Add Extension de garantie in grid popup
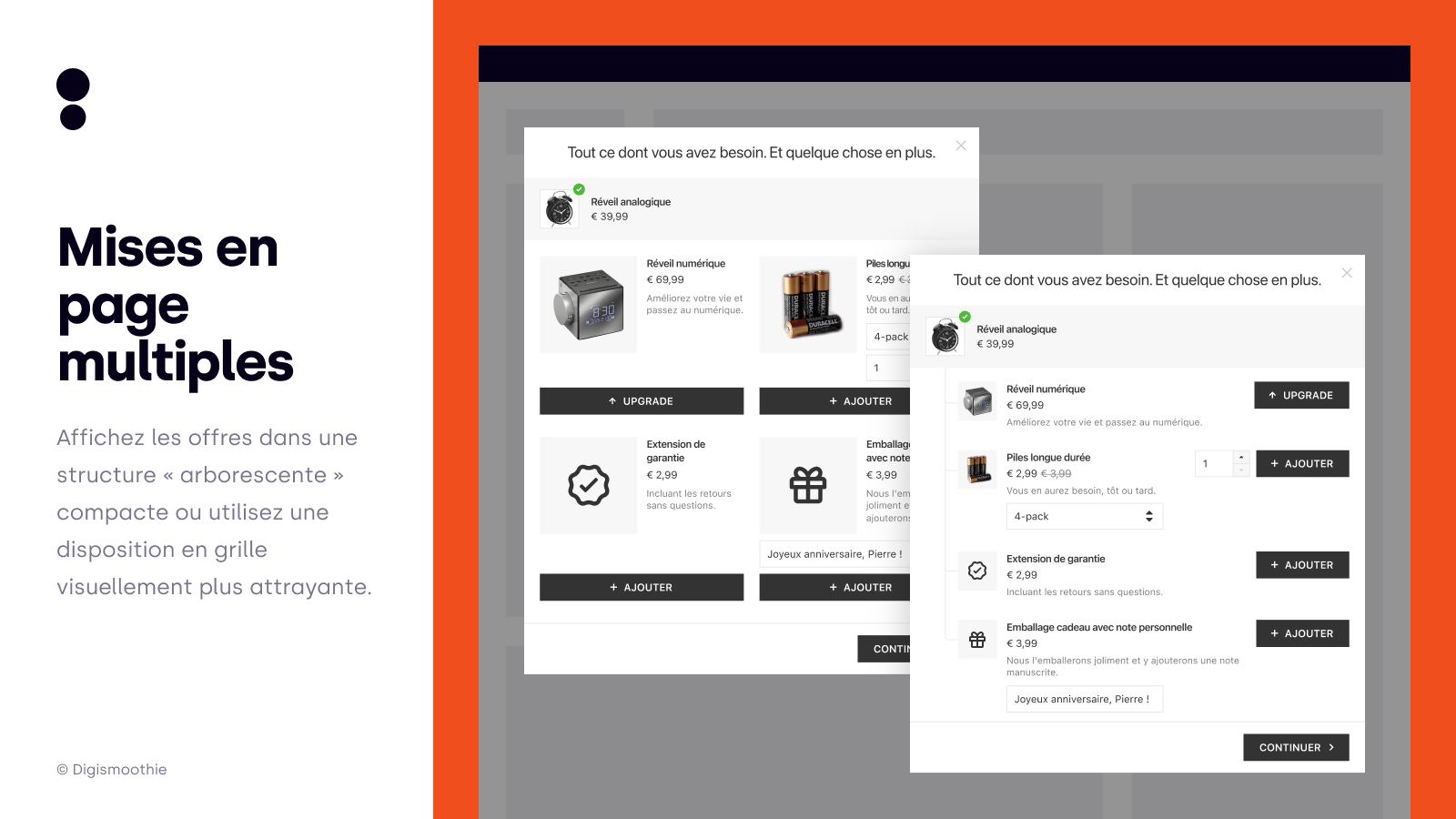The width and height of the screenshot is (1456, 819). click(x=642, y=588)
